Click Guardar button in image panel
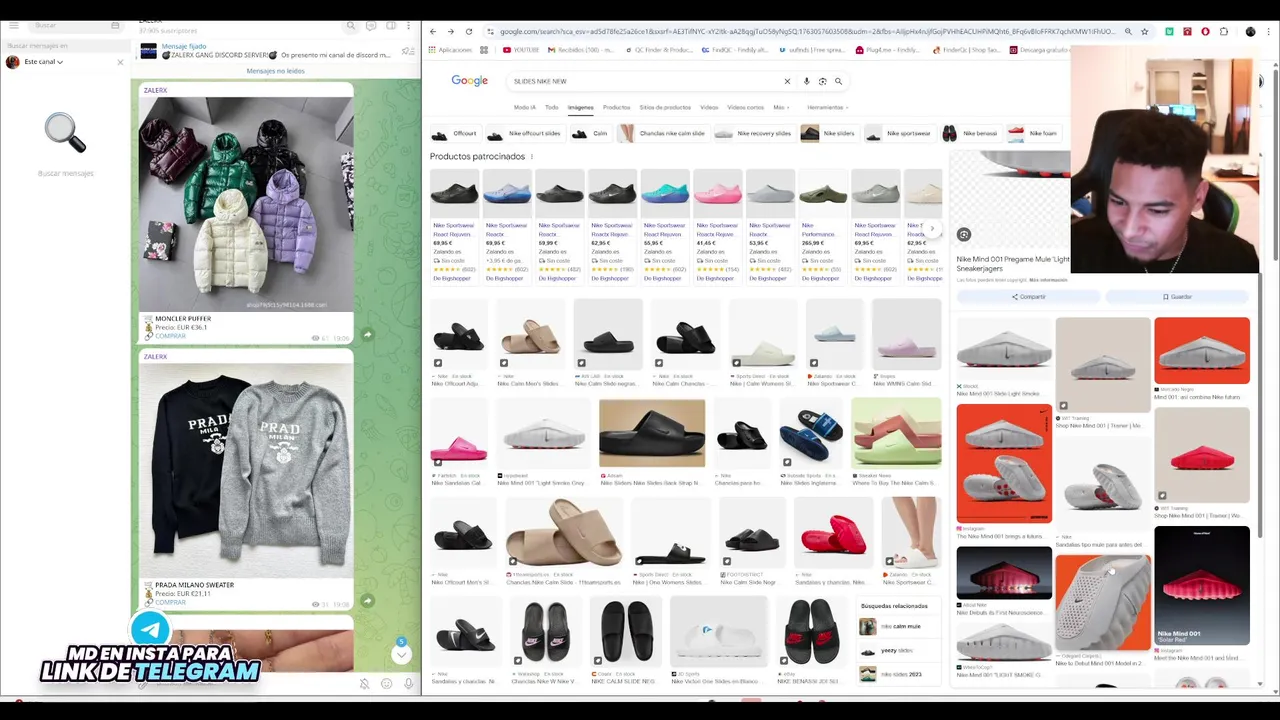1280x720 pixels. 1177,297
